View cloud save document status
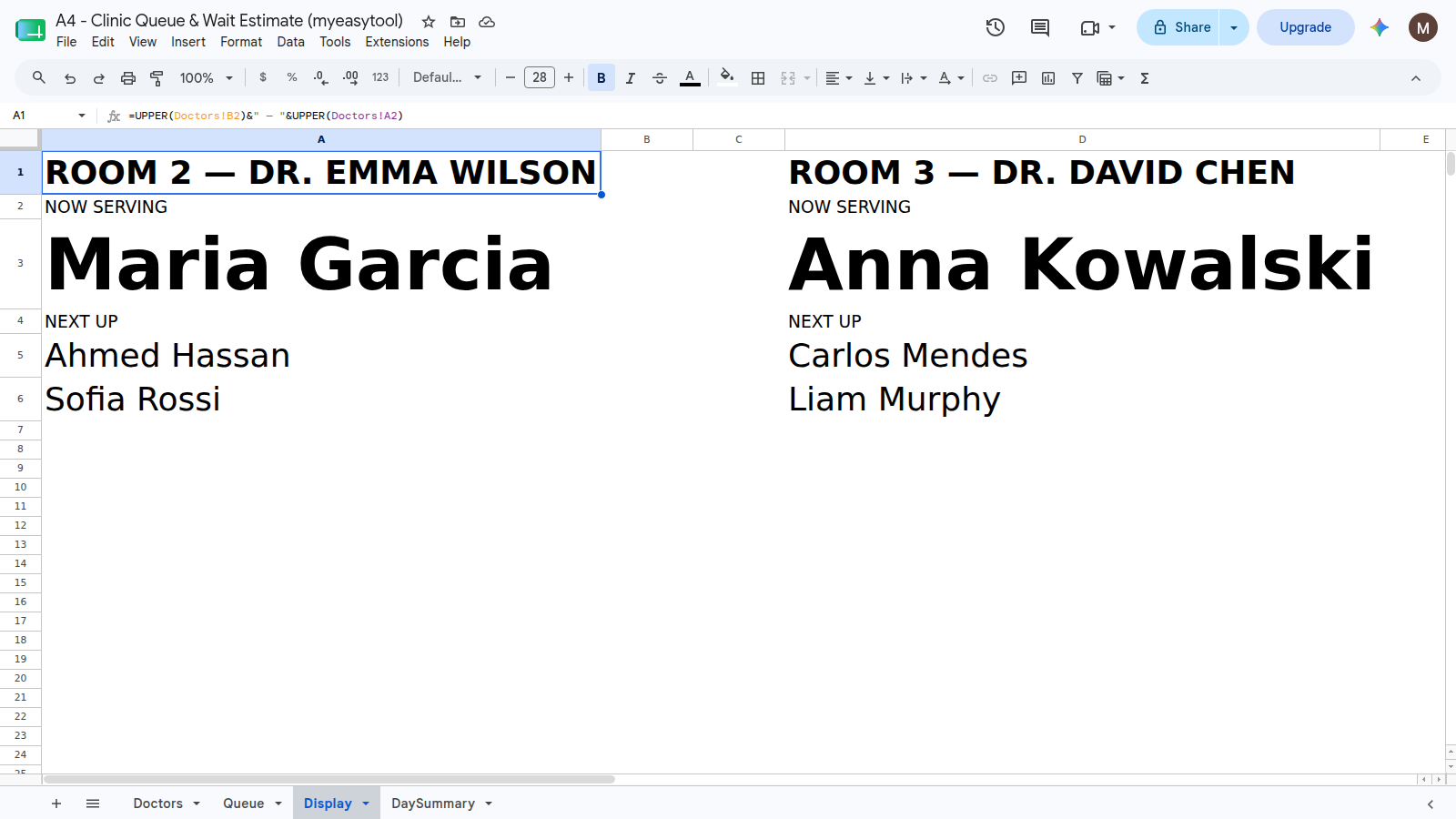Viewport: 1456px width, 819px height. pos(487,22)
